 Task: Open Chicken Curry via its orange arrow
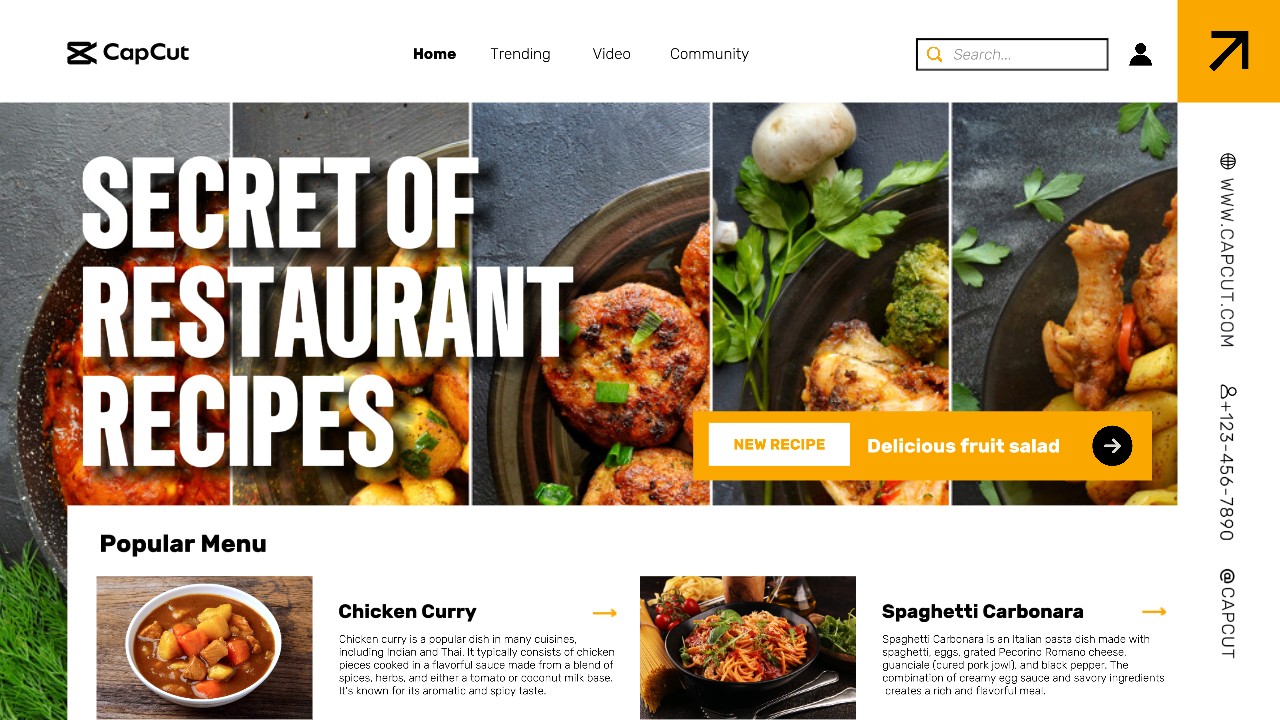pyautogui.click(x=604, y=612)
